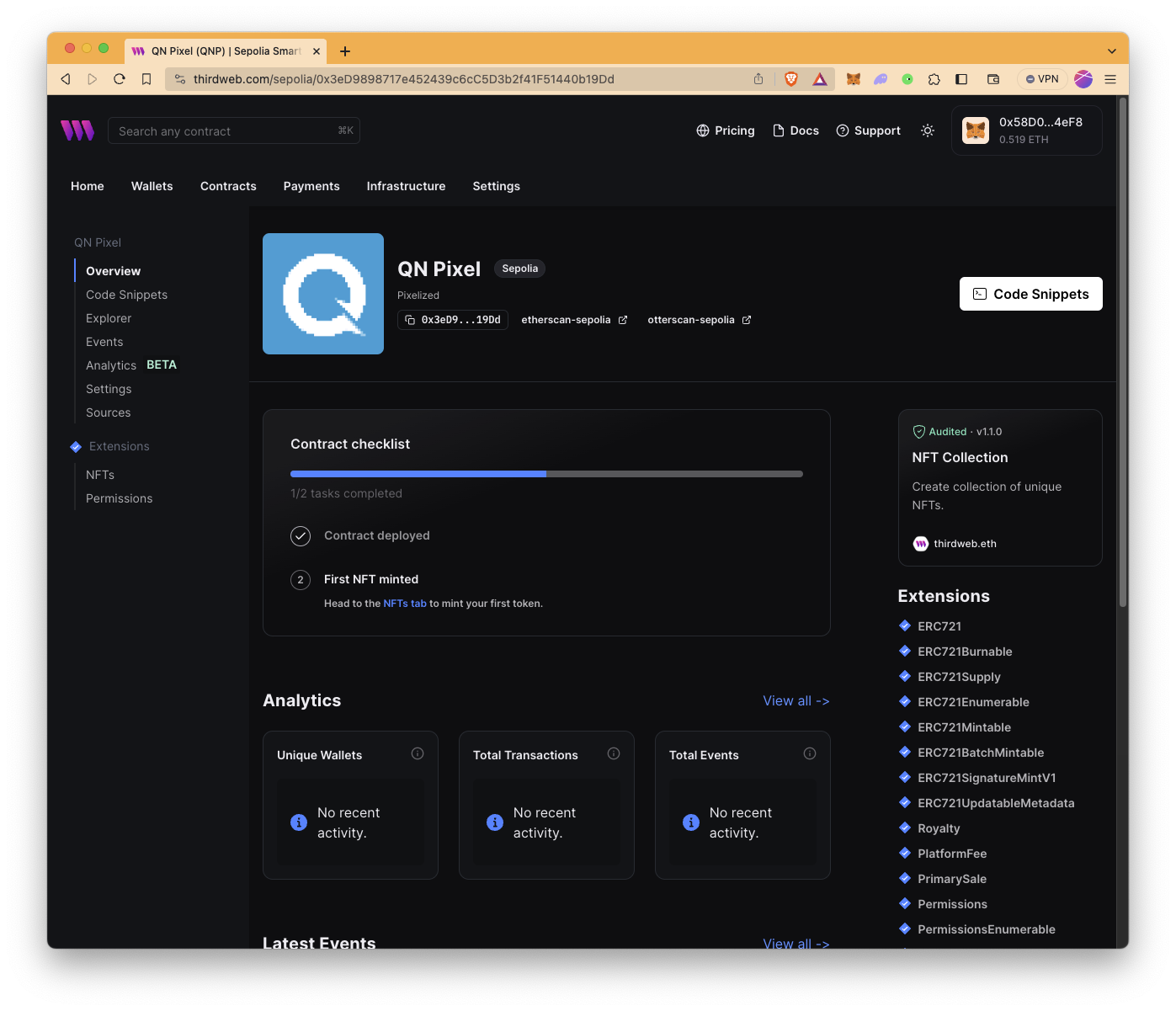Click the page vertical scrollbar

1122,352
